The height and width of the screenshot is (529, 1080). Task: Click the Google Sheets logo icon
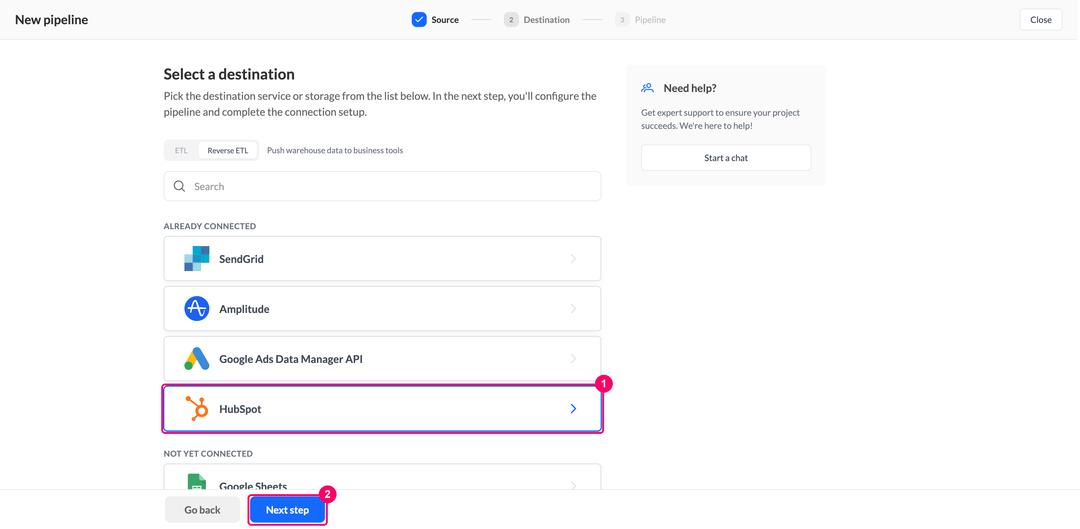(196, 482)
